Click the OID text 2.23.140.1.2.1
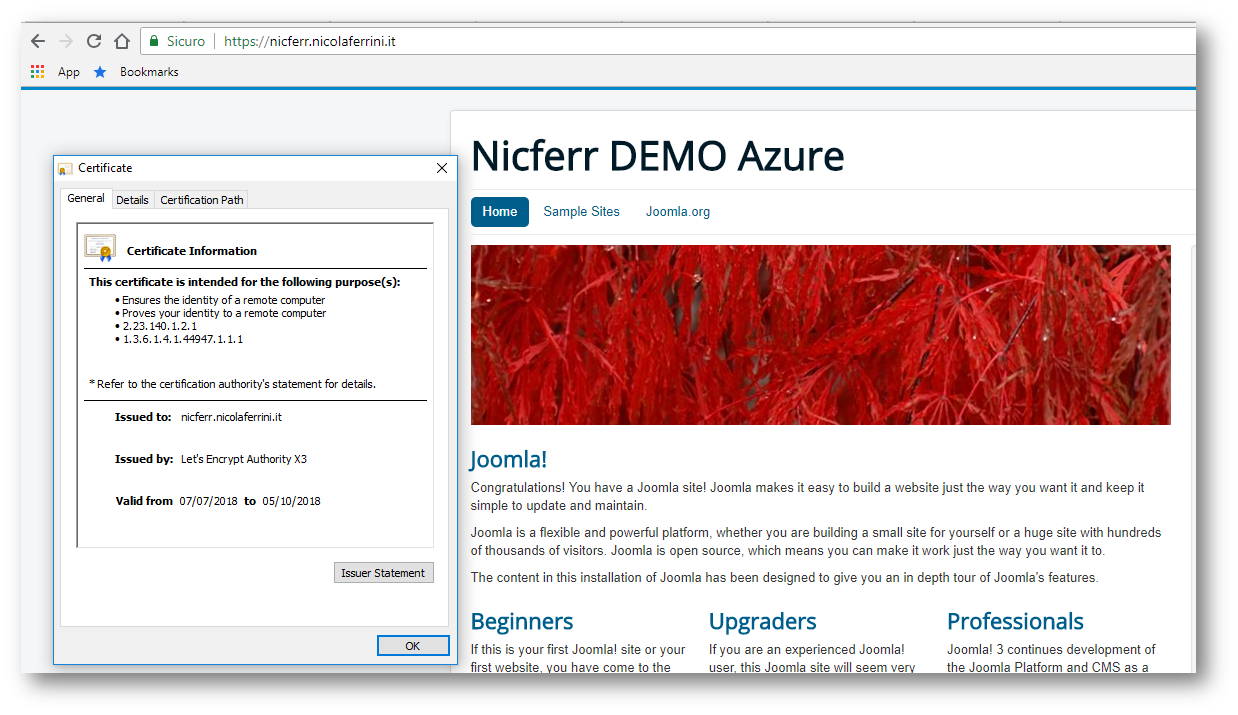 160,326
